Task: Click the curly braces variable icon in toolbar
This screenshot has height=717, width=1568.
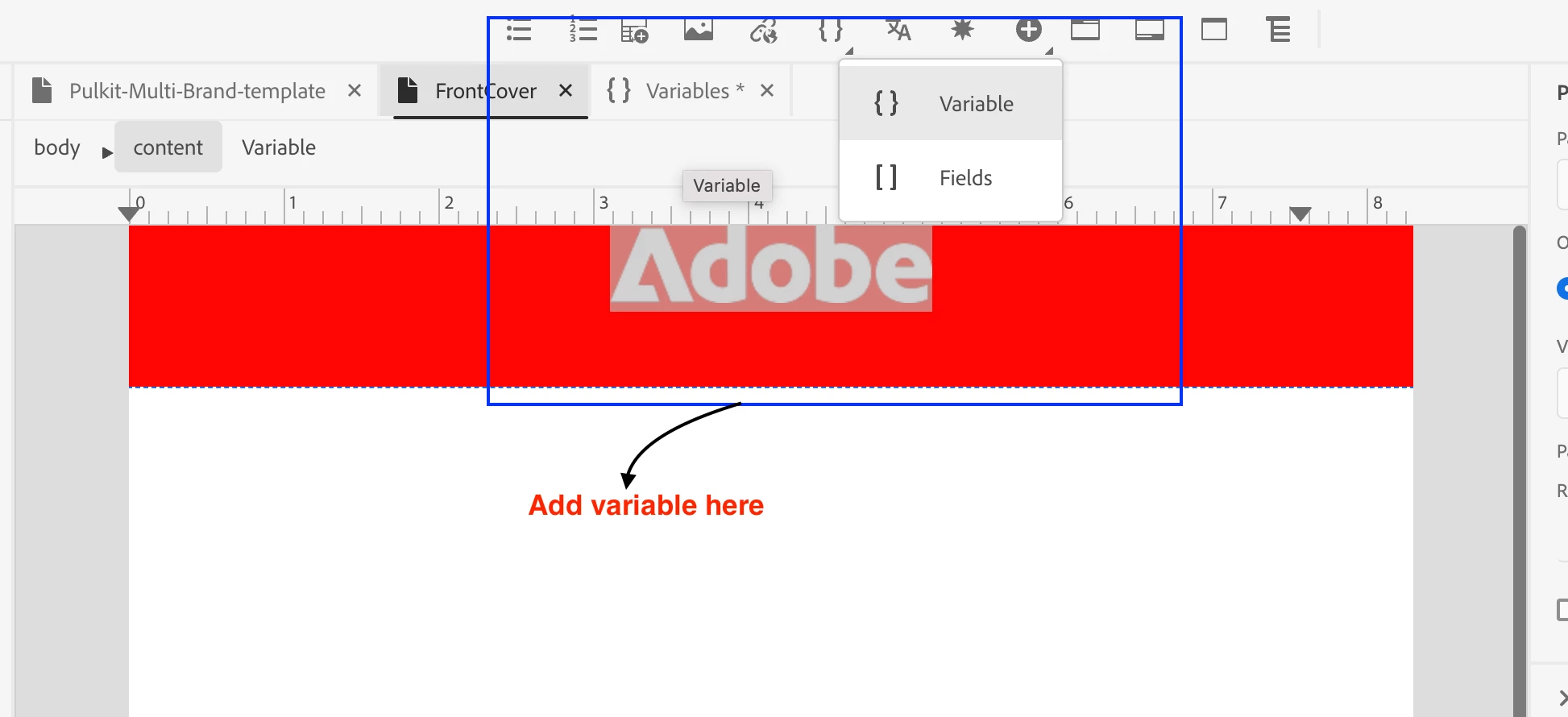Action: [x=830, y=30]
